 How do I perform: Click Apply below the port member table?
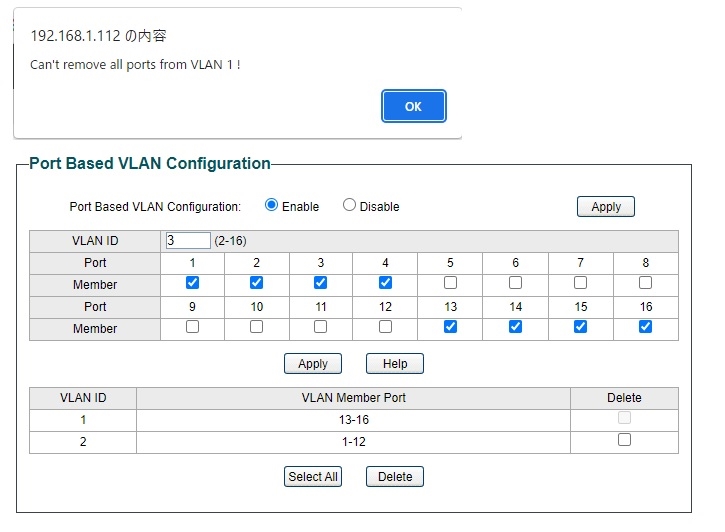pyautogui.click(x=313, y=364)
